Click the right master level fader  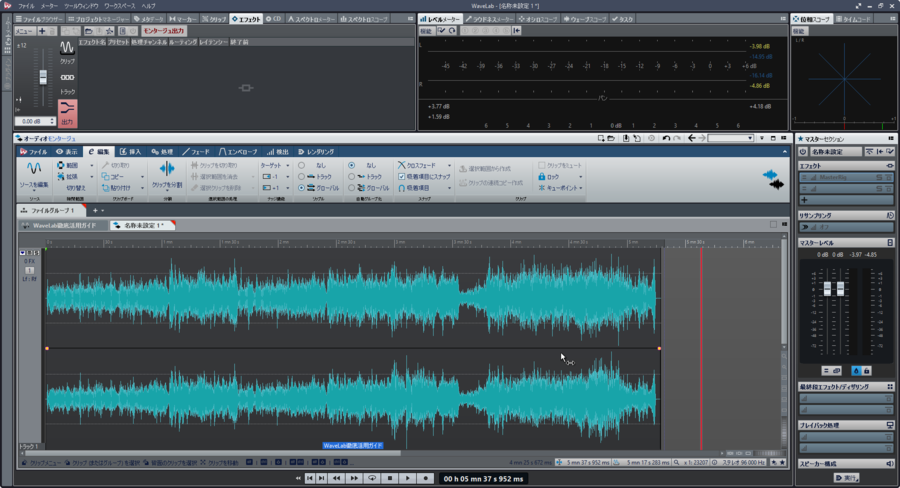click(x=840, y=289)
